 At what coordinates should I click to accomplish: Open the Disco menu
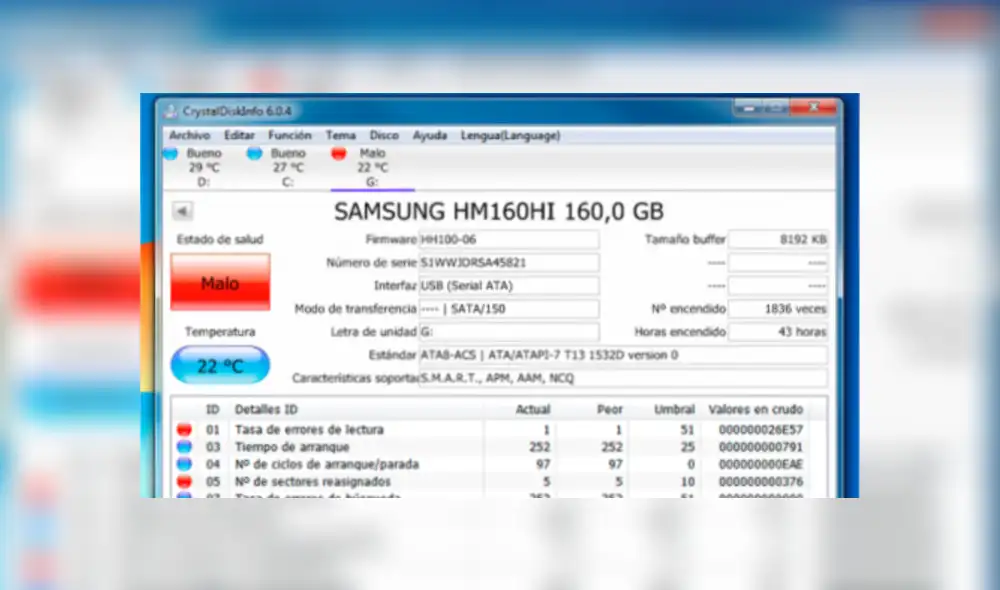coord(384,135)
